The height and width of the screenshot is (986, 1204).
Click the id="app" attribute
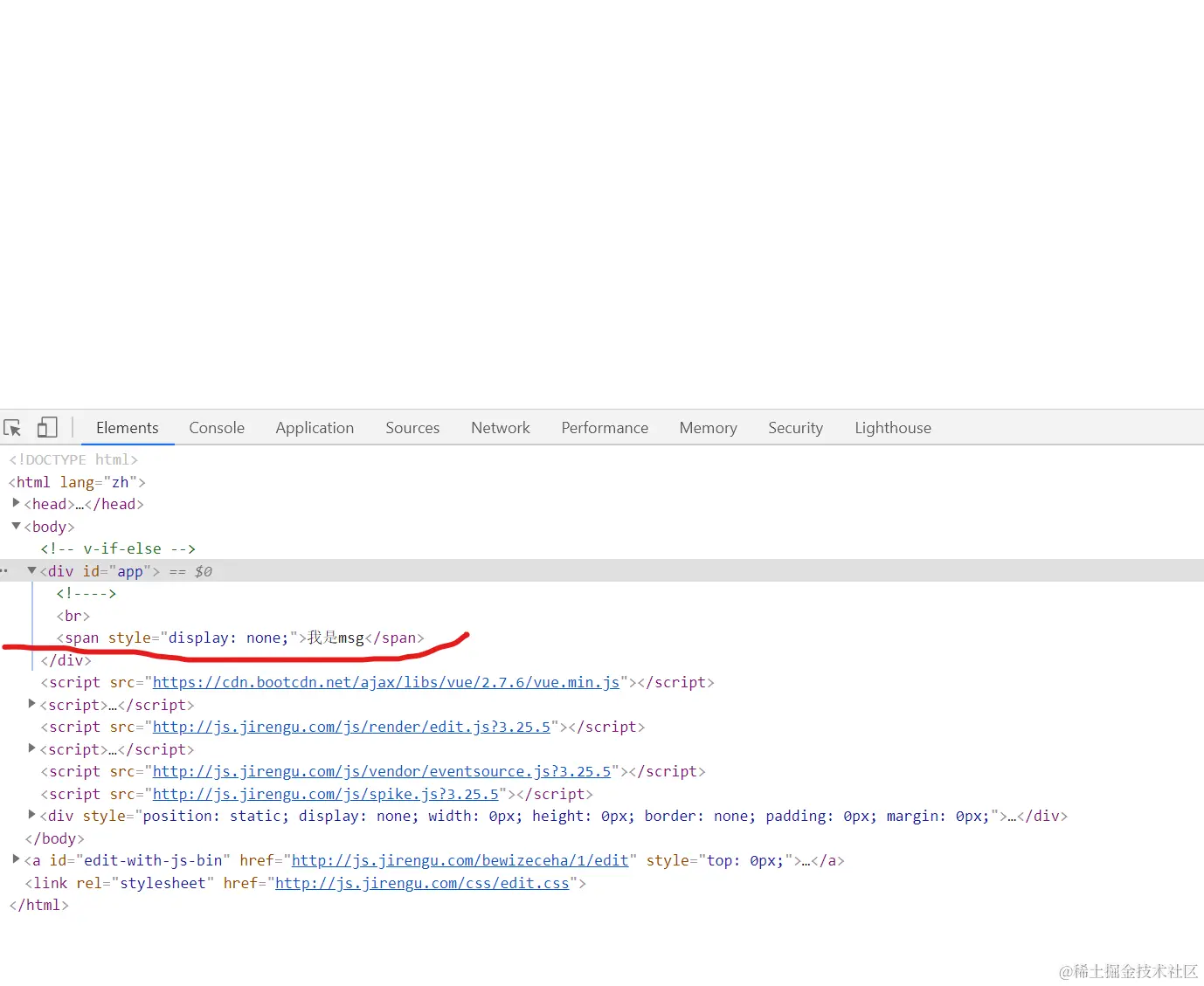117,571
